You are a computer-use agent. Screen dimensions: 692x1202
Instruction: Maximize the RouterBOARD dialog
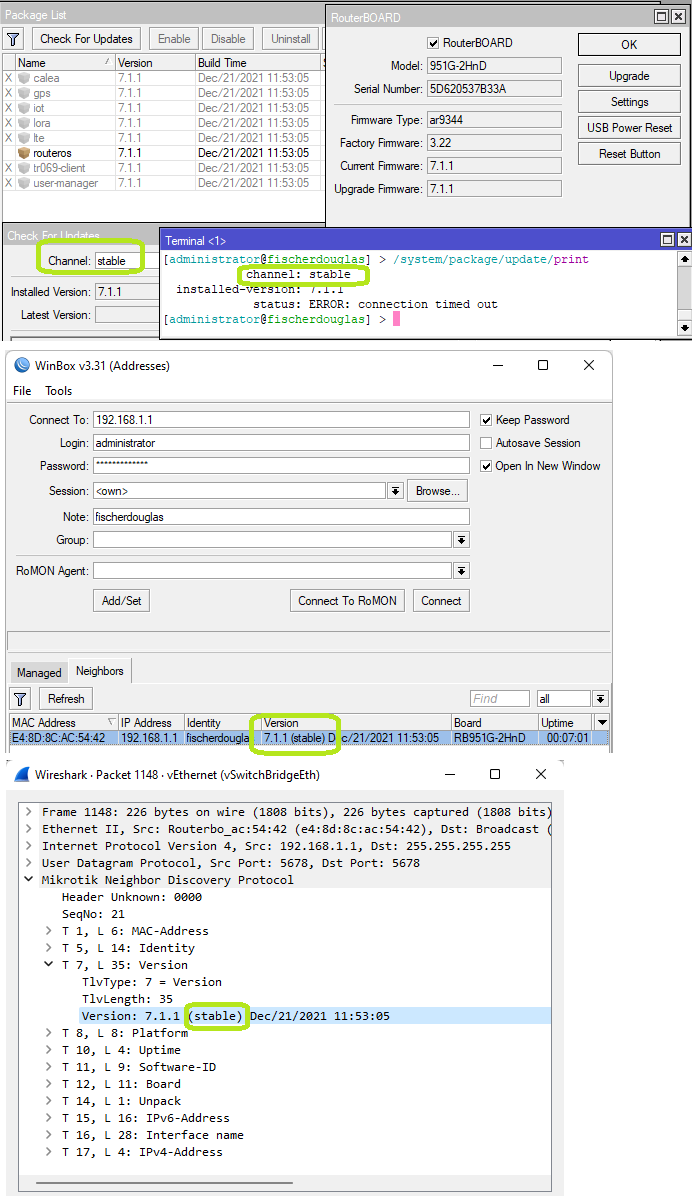click(x=661, y=16)
